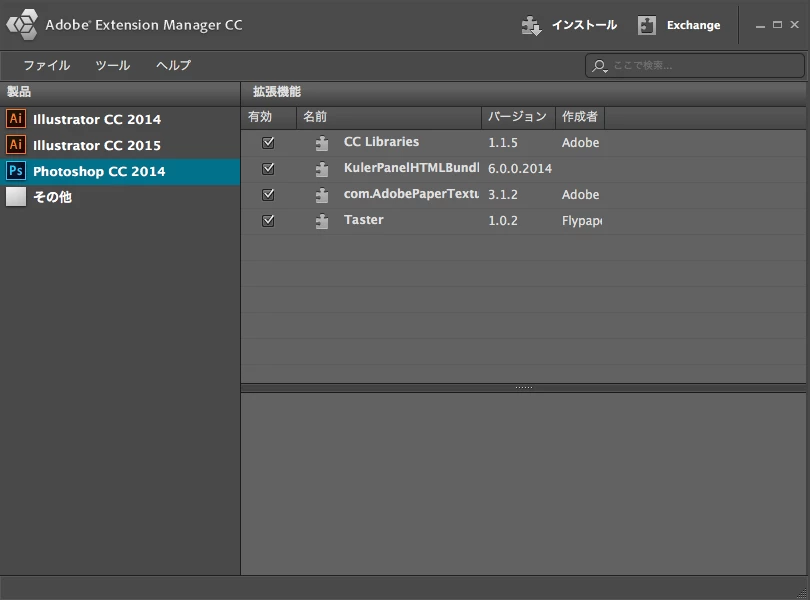Select the com.AdobePaperTextu name text
Image resolution: width=810 pixels, height=600 pixels.
tap(412, 194)
